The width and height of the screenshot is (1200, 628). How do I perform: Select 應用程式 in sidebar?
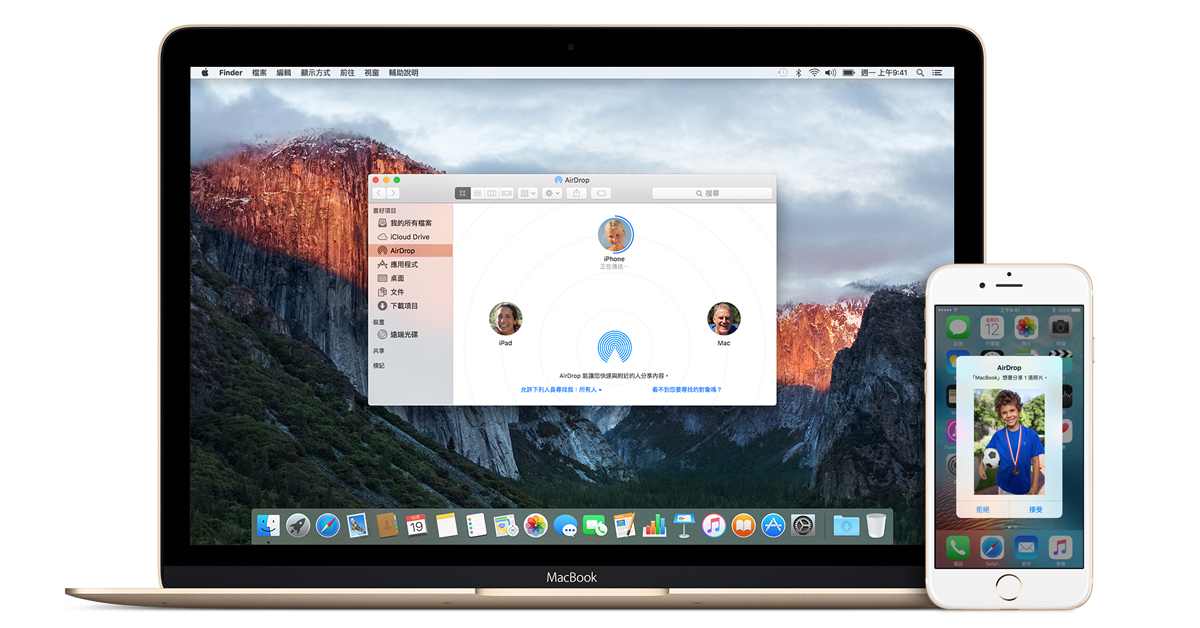coord(411,265)
